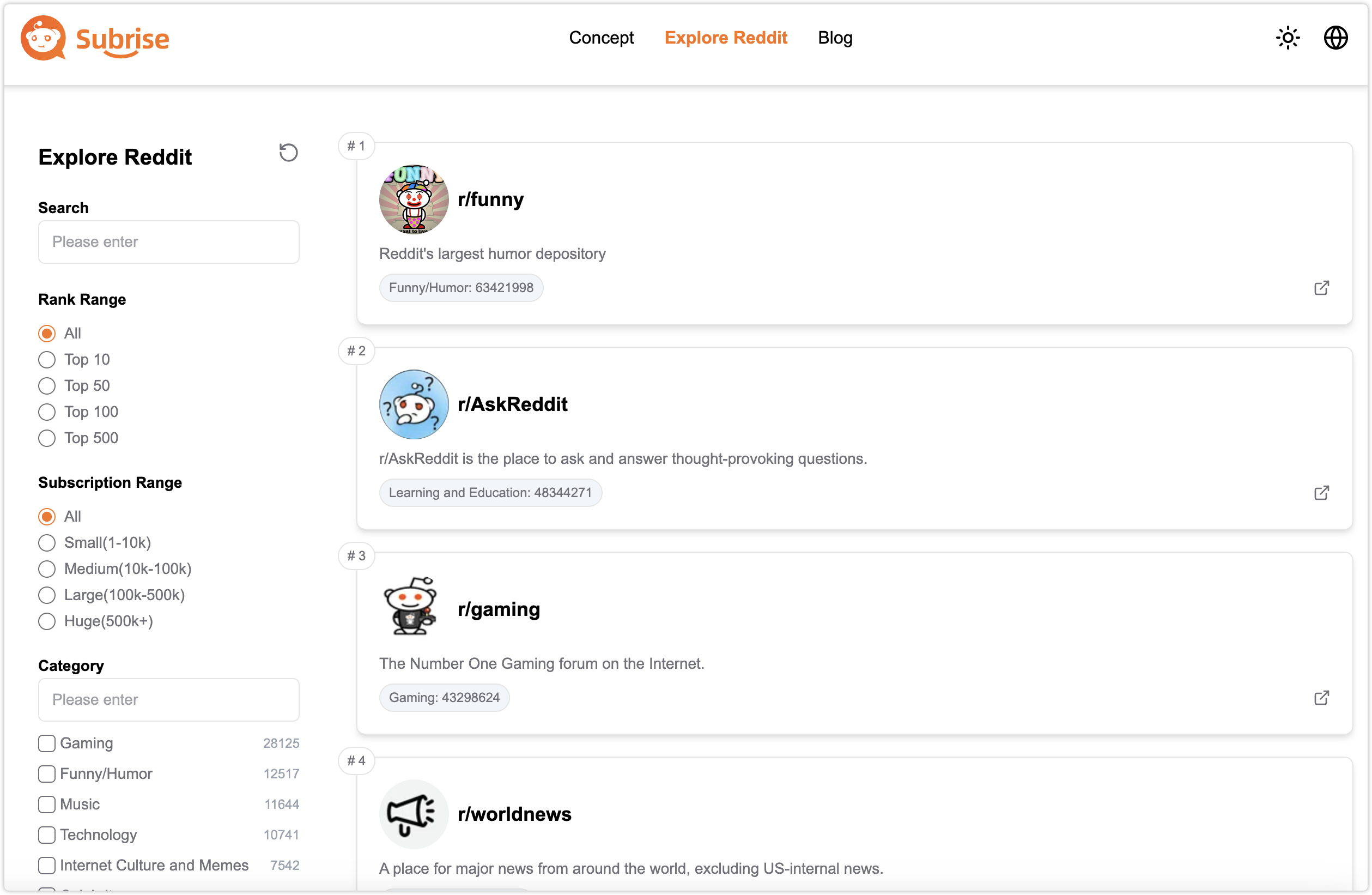
Task: Click the r/AskReddit avatar image
Action: (414, 404)
